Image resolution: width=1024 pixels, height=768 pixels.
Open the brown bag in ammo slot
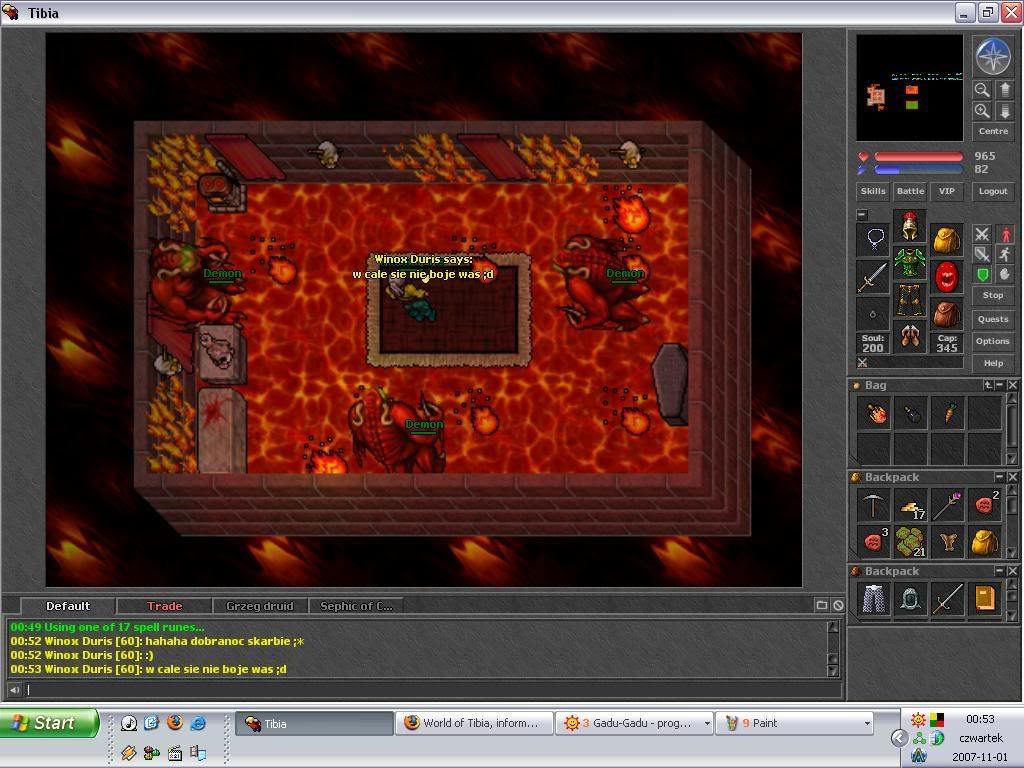tap(946, 315)
